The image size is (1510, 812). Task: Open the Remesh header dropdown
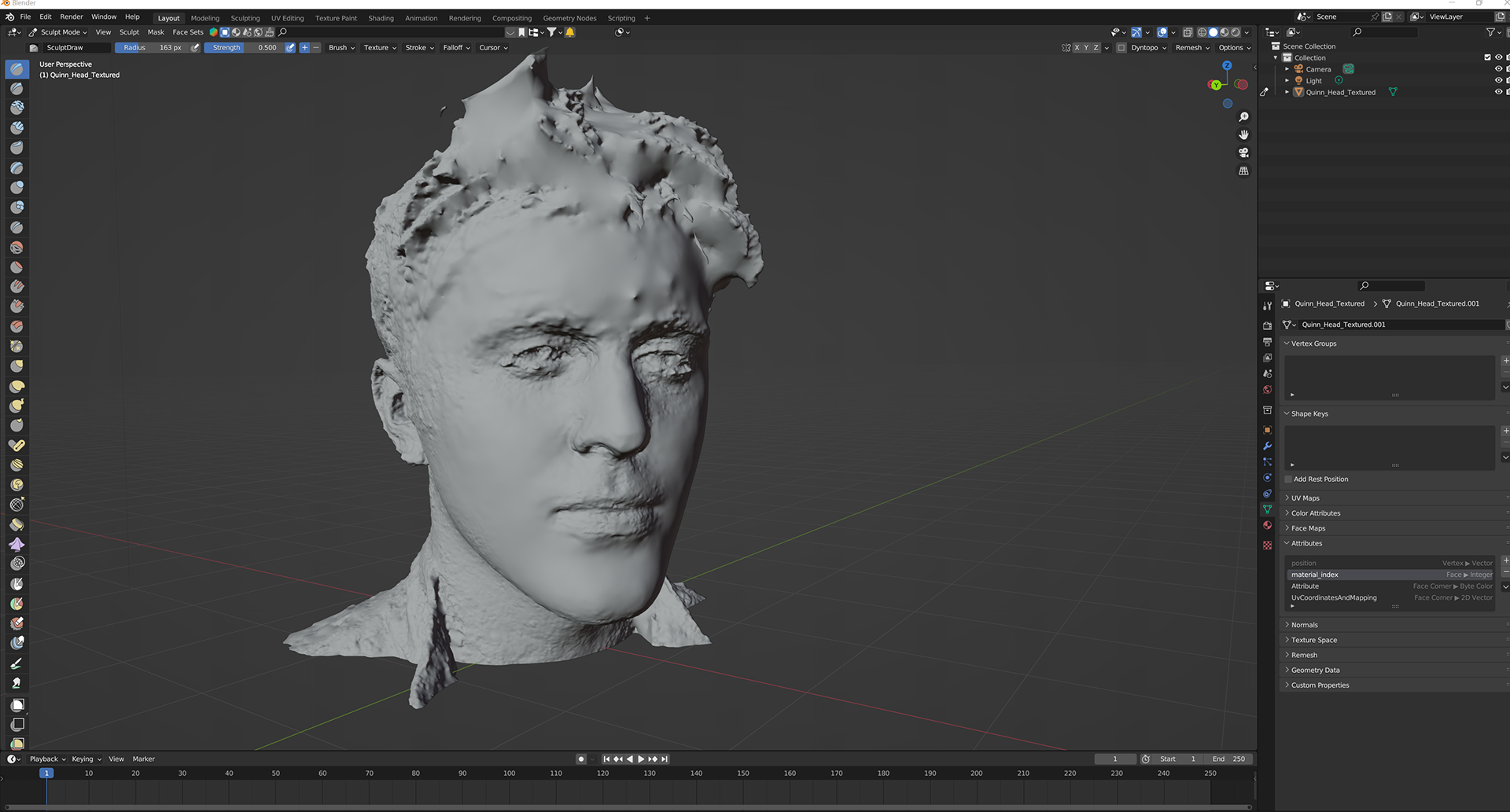[x=1192, y=48]
